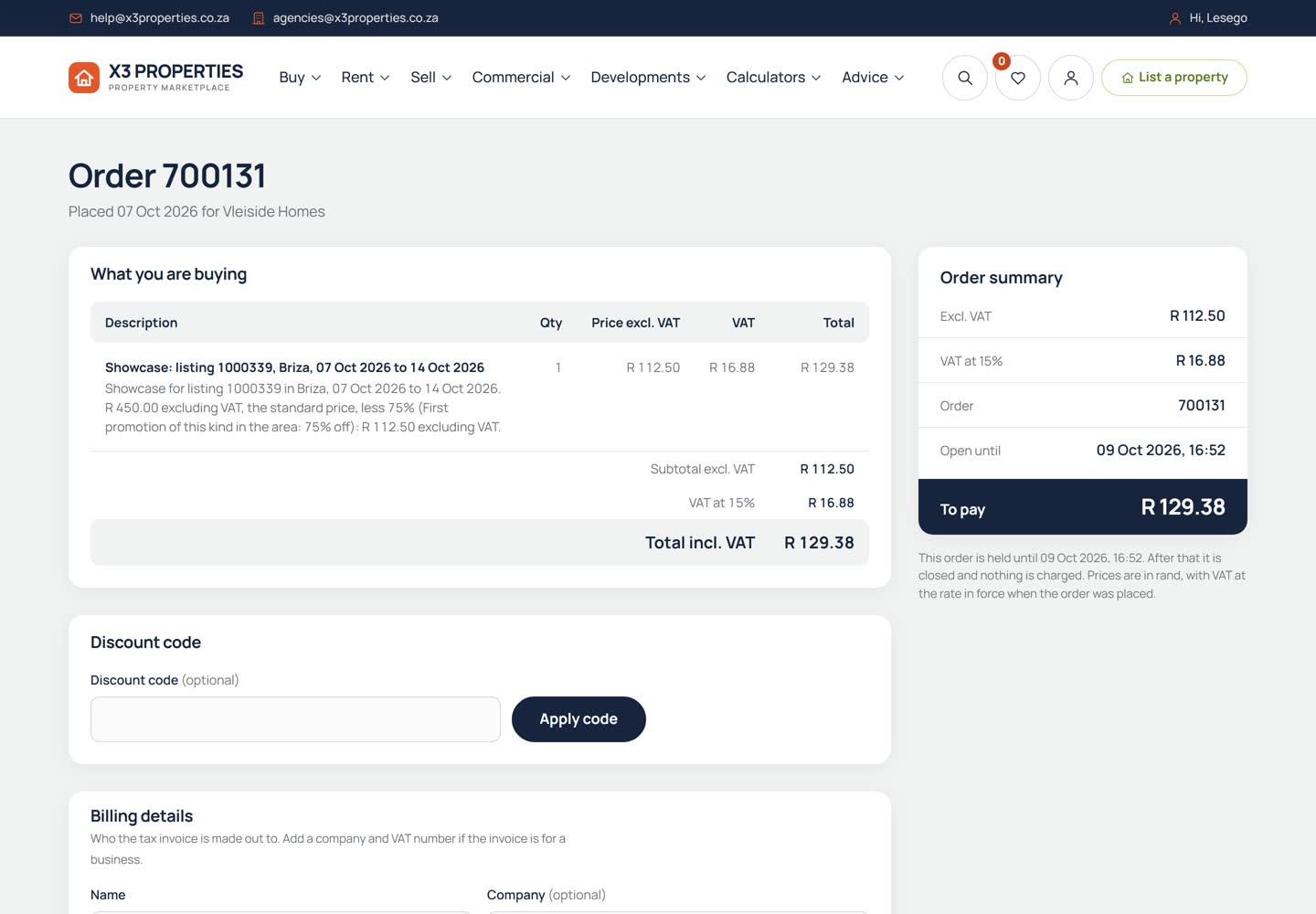Click the Hi, Lesego greeting link
The height and width of the screenshot is (914, 1316).
(x=1217, y=18)
